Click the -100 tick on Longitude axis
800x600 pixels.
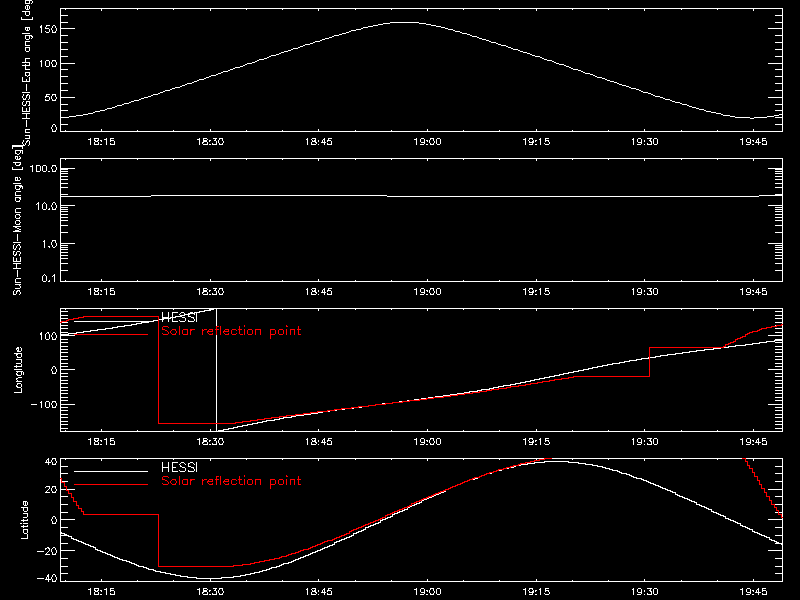click(x=44, y=404)
